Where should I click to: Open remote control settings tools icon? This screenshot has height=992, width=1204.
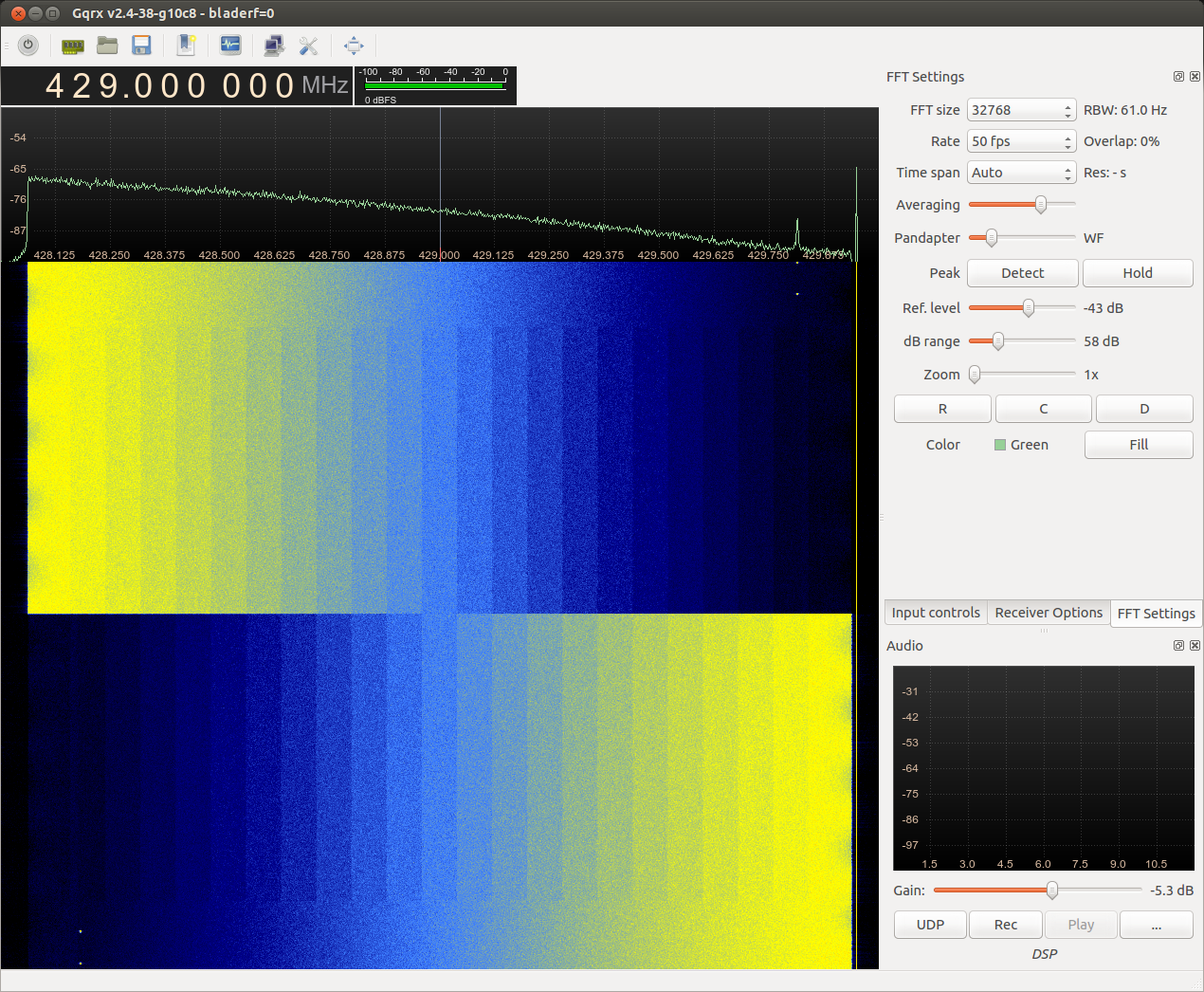[308, 46]
